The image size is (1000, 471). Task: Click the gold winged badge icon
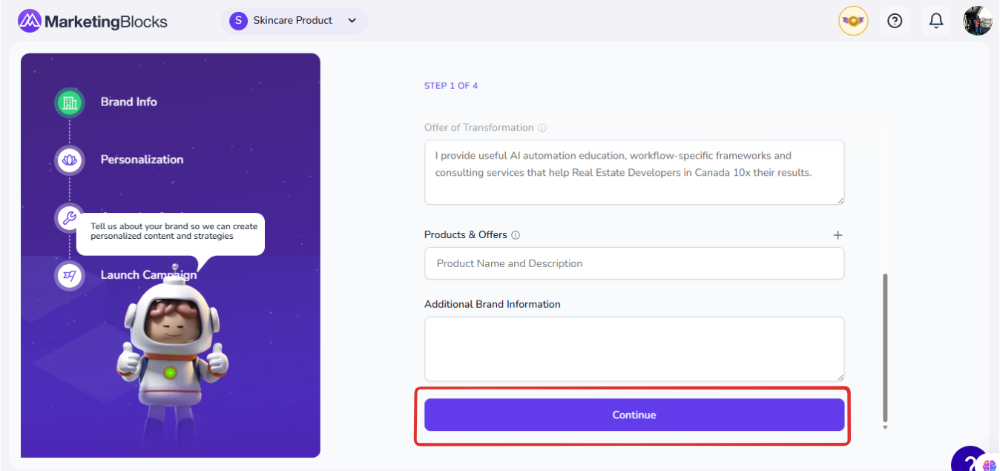(853, 21)
